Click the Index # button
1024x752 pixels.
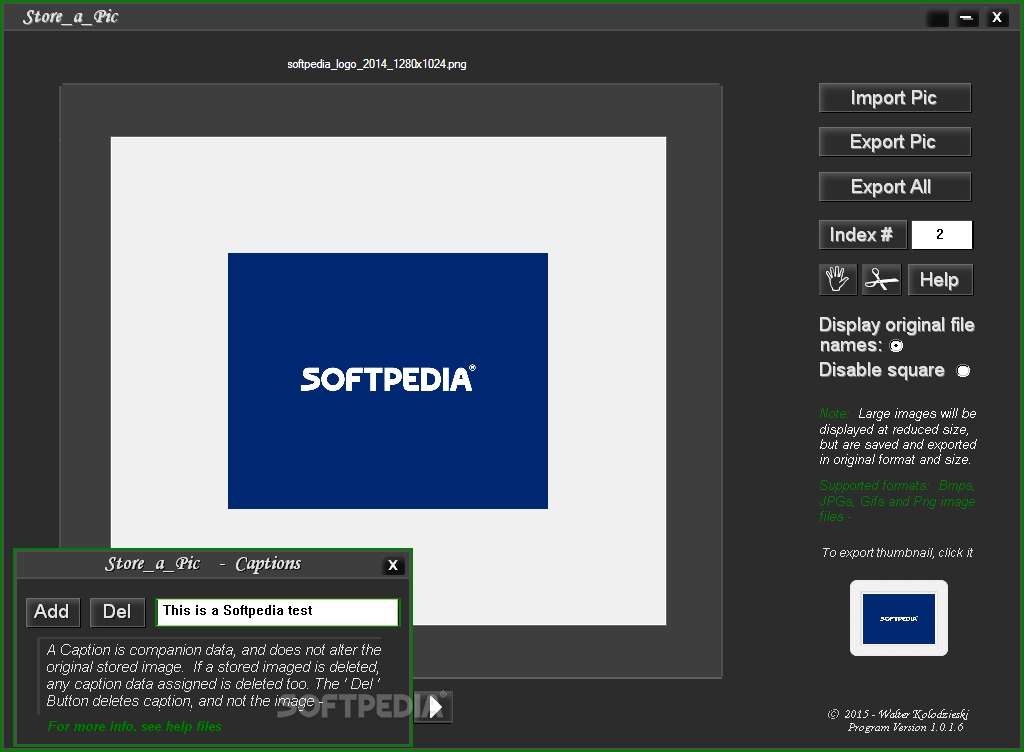click(863, 234)
